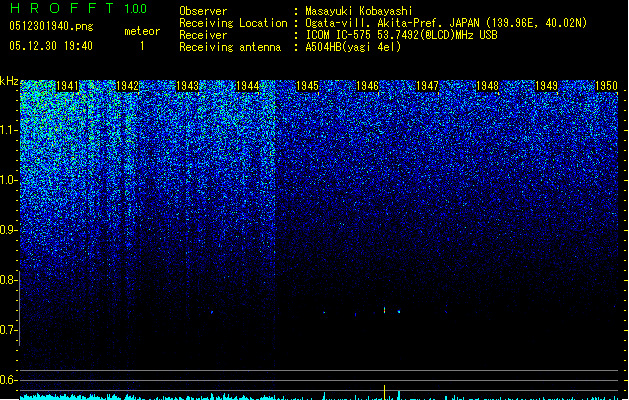Click the kHz axis unit label
Screen dimensions: 629x400
pos(9,81)
